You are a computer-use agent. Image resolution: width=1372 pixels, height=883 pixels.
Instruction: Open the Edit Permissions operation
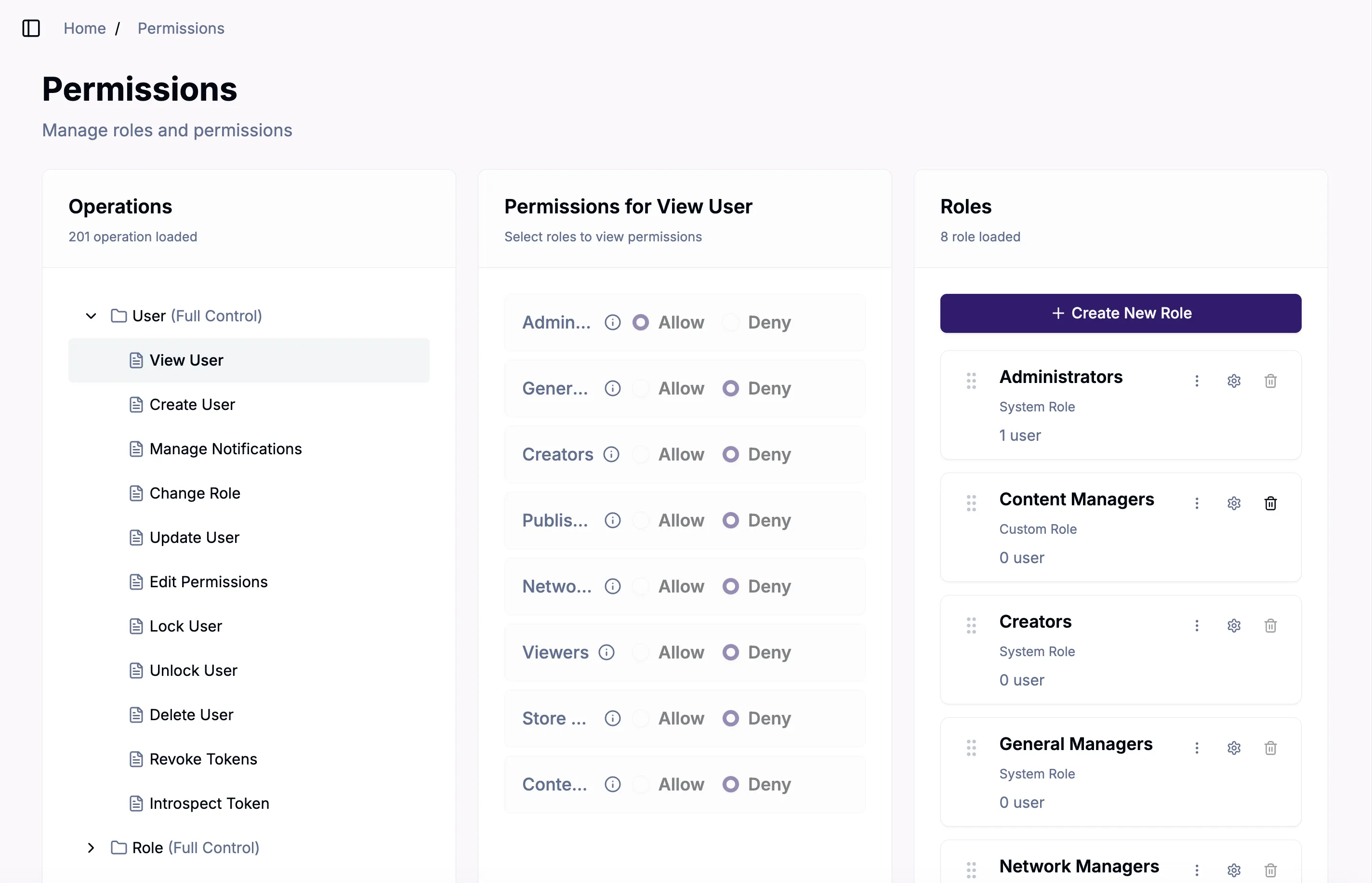pyautogui.click(x=249, y=582)
